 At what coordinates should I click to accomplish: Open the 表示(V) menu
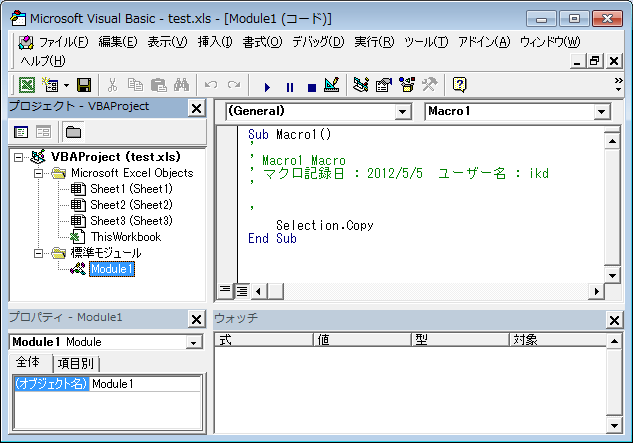tap(167, 42)
